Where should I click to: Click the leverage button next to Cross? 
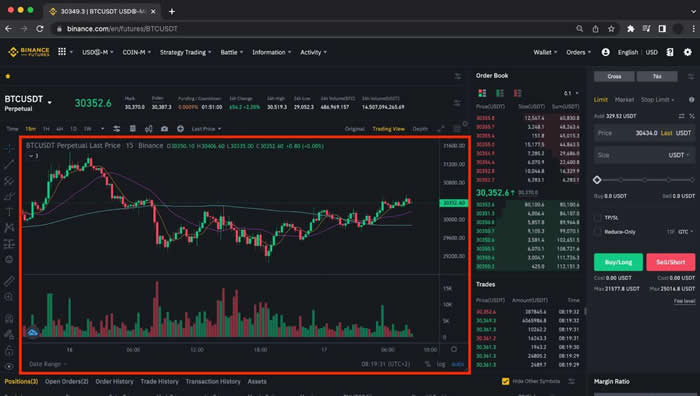pos(657,76)
